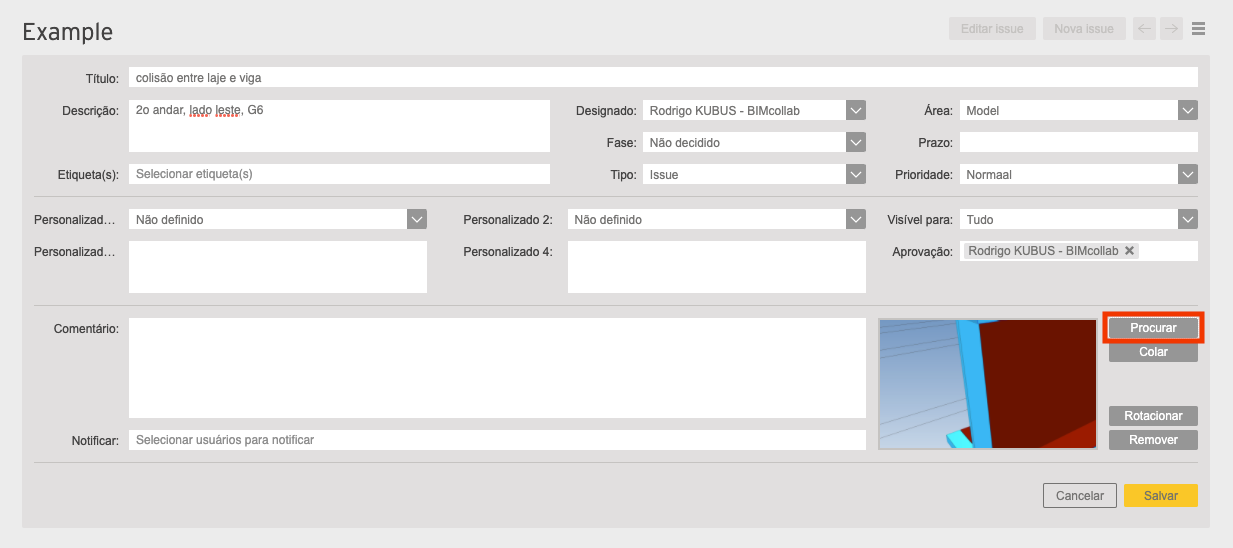
Task: Click the Etiqueta(s) selection field
Action: coord(339,174)
